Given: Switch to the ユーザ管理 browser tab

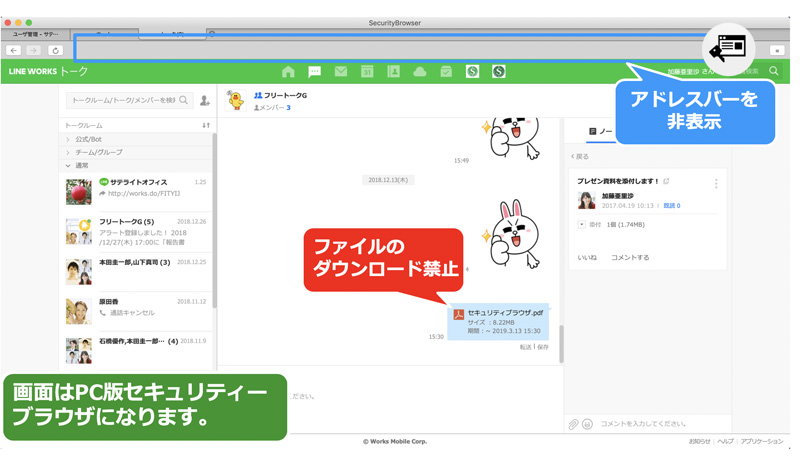Looking at the screenshot, I should 36,34.
